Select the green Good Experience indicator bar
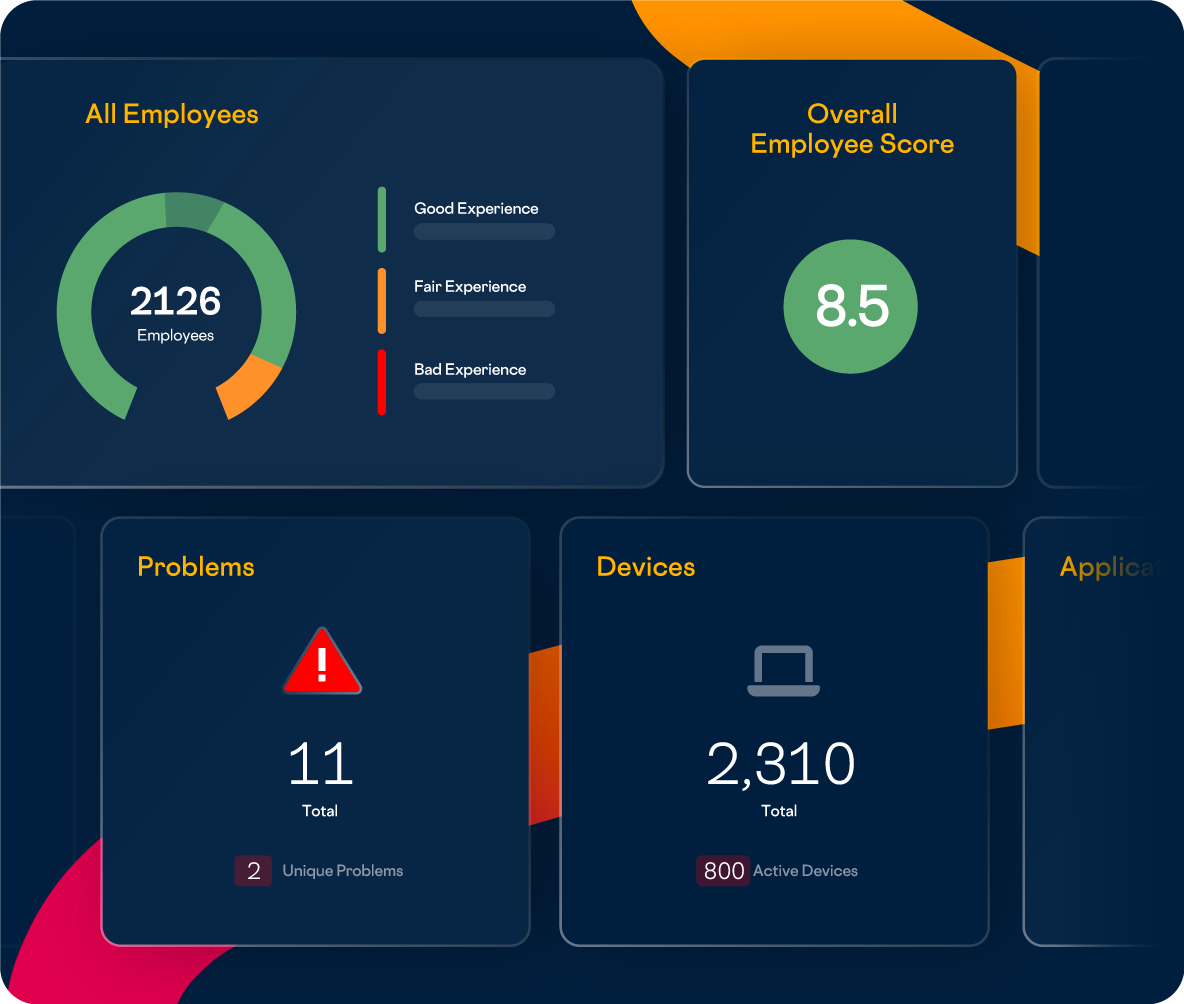The image size is (1184, 1004). pyautogui.click(x=382, y=219)
